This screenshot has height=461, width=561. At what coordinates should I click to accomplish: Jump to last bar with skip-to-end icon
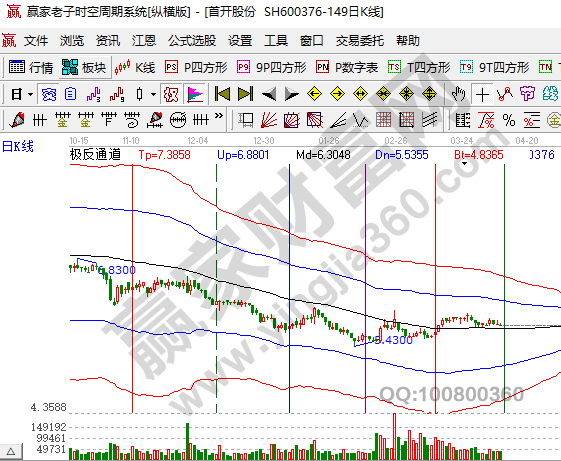[x=245, y=94]
